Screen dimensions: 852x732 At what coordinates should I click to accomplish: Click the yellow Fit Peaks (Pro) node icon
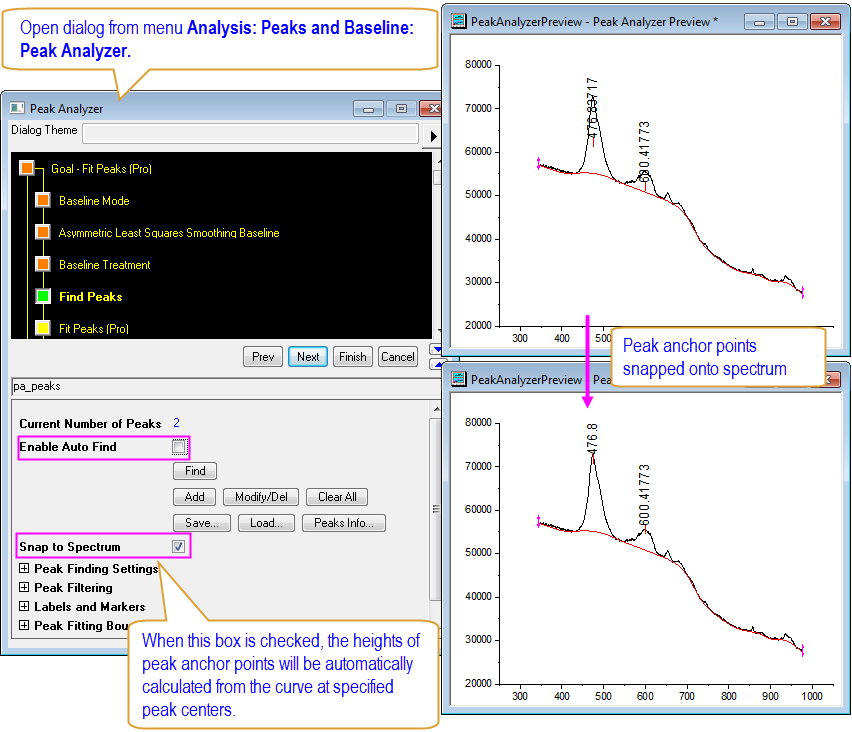pos(43,328)
